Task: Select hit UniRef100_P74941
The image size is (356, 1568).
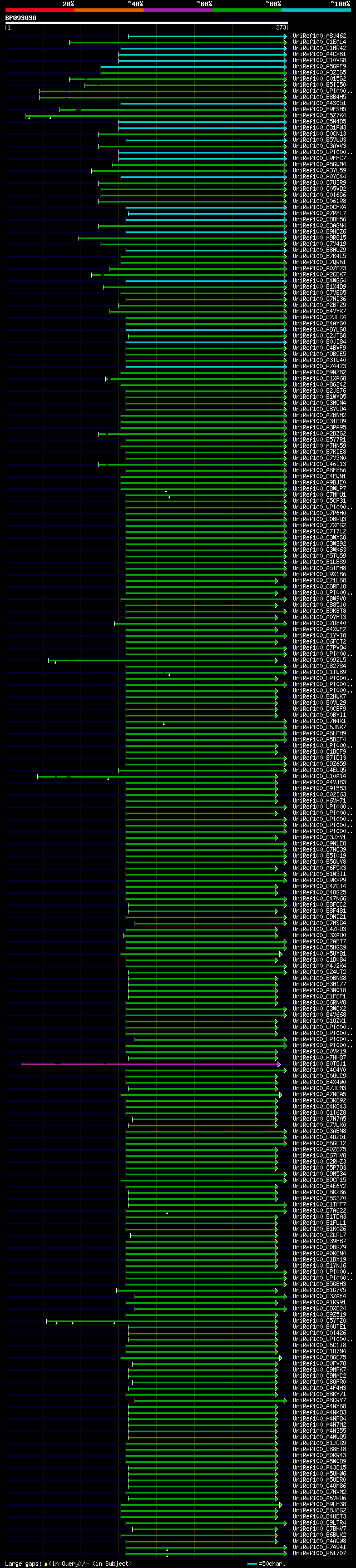Action: [319, 1547]
